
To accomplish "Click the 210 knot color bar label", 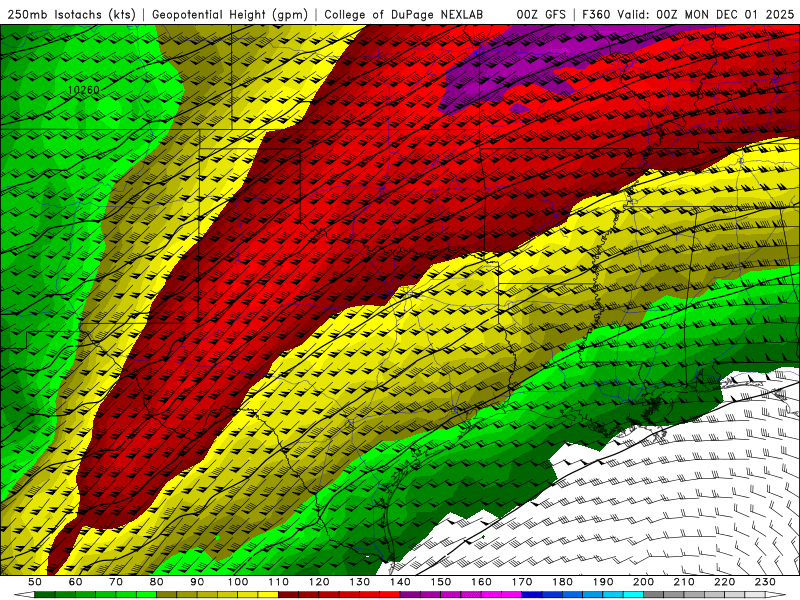I will point(684,582).
